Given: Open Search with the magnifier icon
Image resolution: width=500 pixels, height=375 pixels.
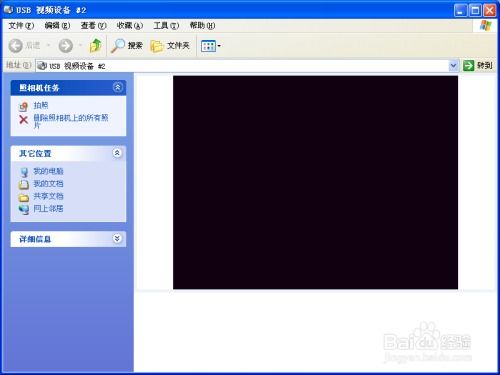Looking at the screenshot, I should pyautogui.click(x=118, y=46).
